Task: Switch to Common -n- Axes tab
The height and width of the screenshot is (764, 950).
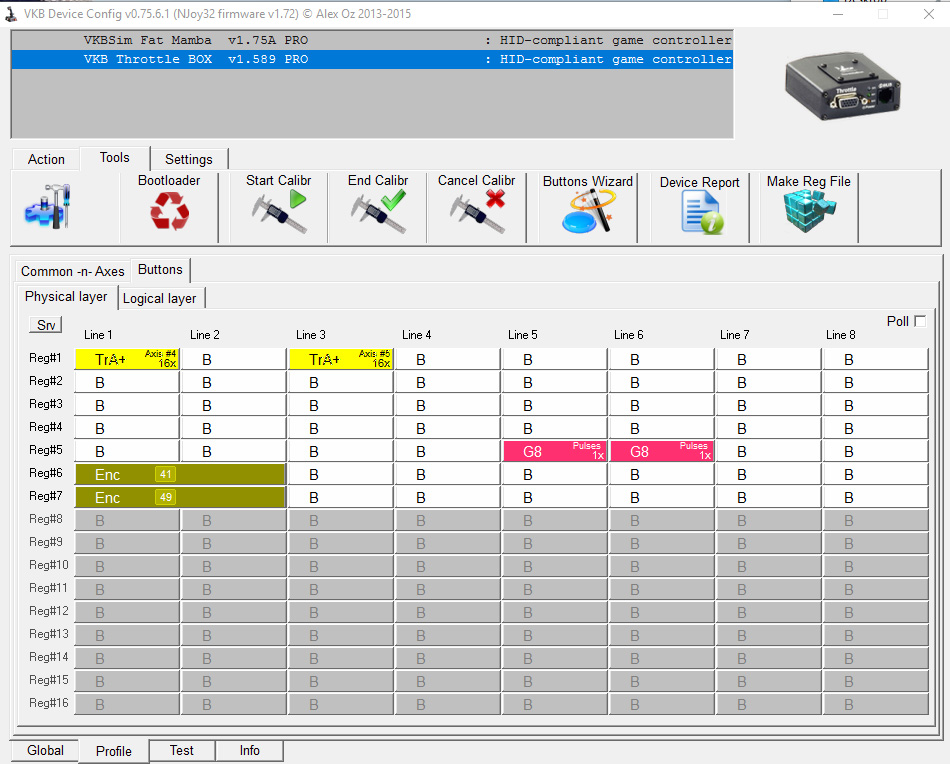Action: coord(73,271)
